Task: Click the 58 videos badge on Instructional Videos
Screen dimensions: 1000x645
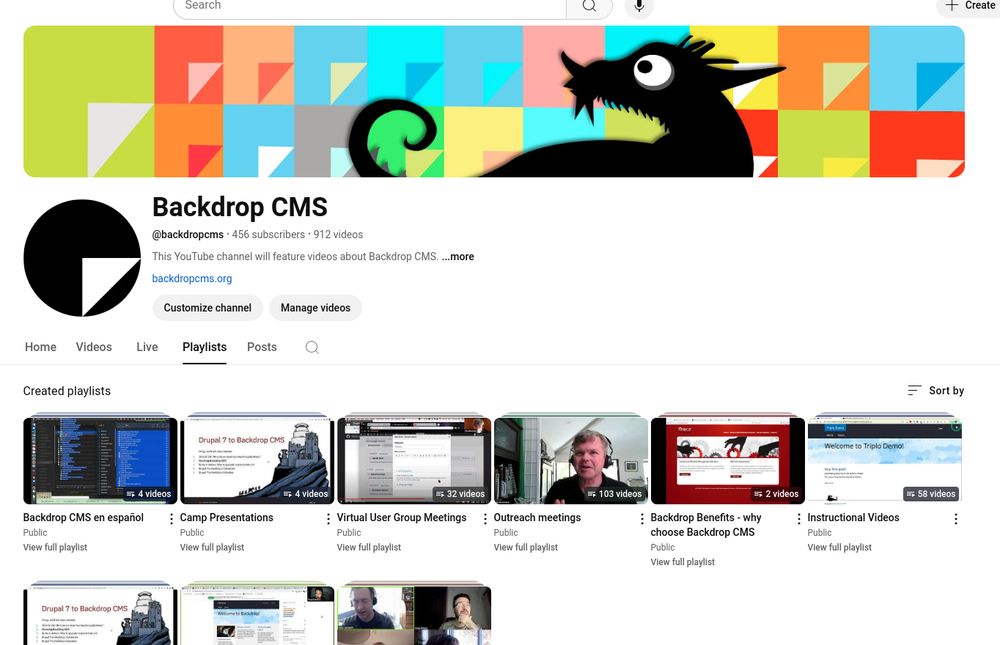Action: [931, 494]
